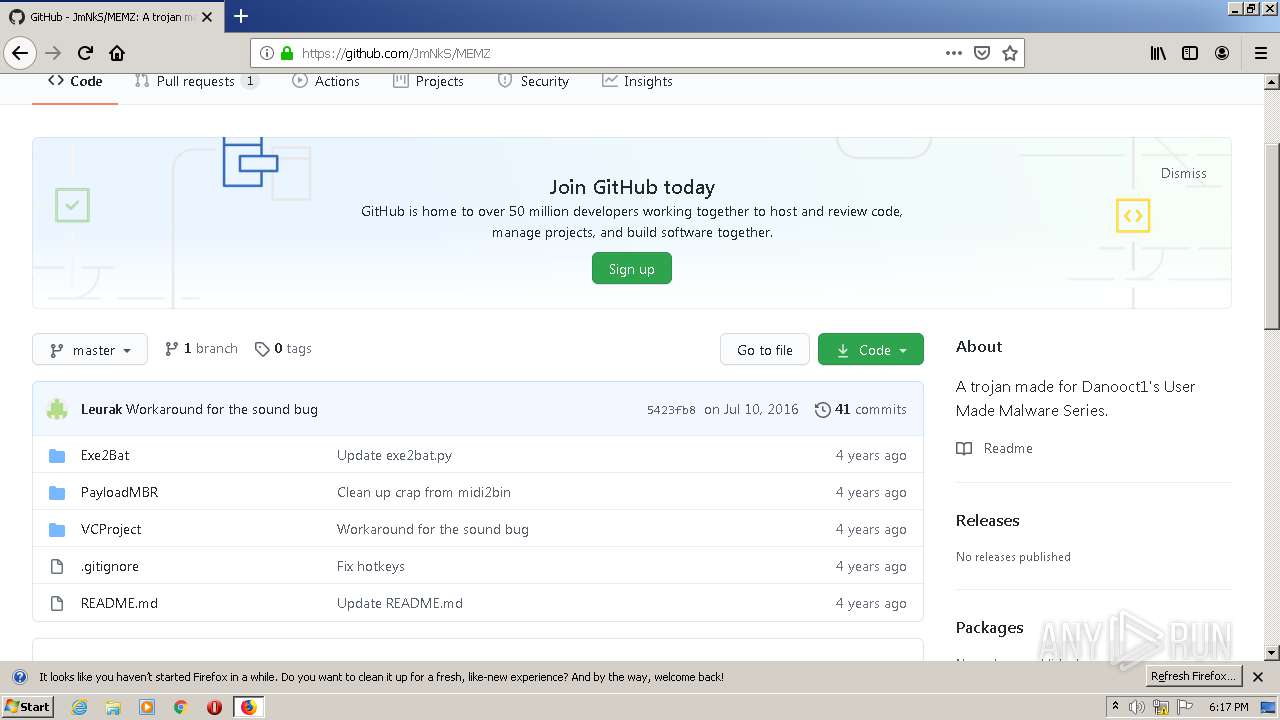Viewport: 1280px width, 720px height.
Task: Open 'Fix hotkeys' commit message
Action: pos(371,566)
